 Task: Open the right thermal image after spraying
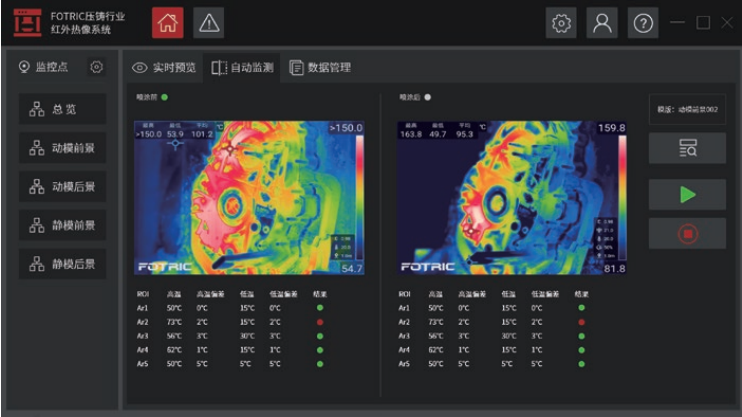coord(512,198)
